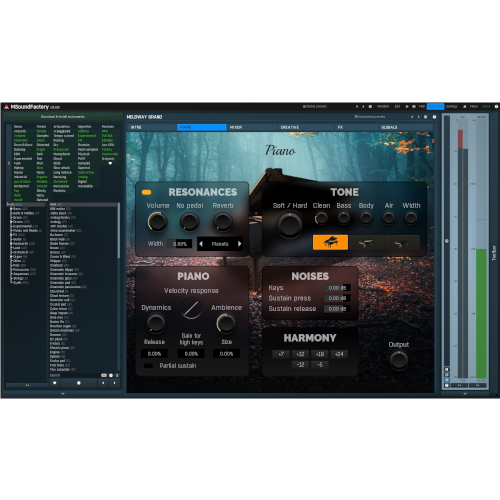
Task: Toggle the -12 harmony button
Action: 300,365
